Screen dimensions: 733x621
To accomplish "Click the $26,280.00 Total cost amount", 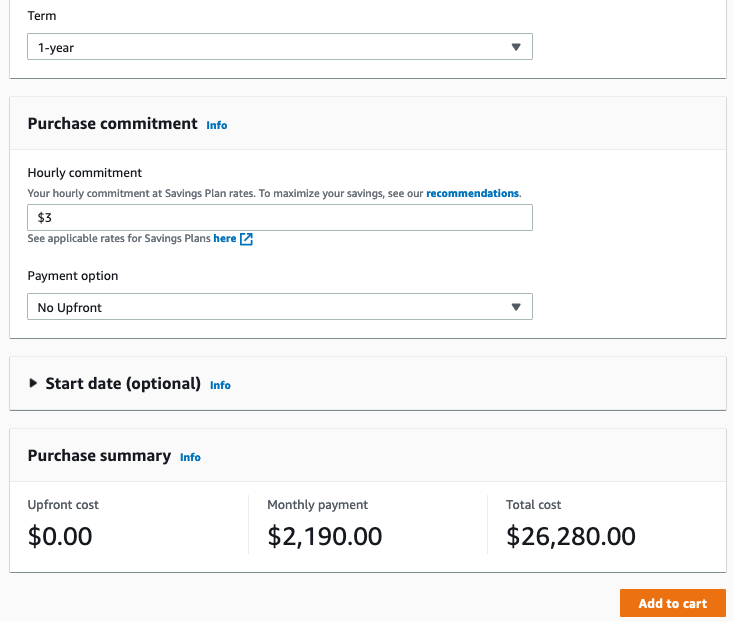I will click(x=571, y=536).
